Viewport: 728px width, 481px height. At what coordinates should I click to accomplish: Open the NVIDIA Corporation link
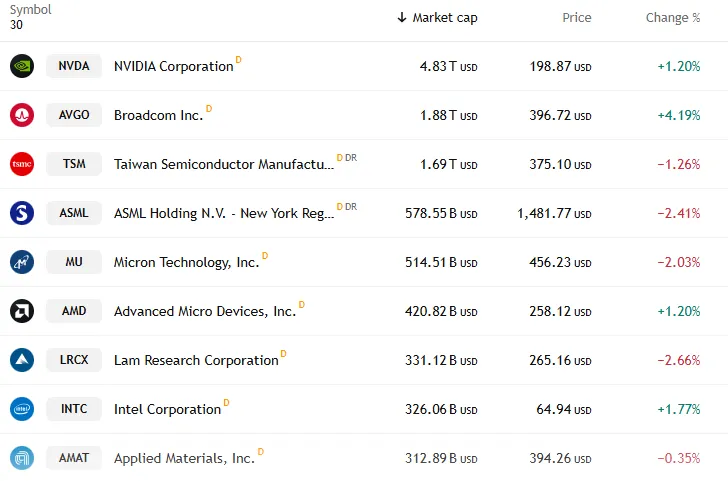173,67
